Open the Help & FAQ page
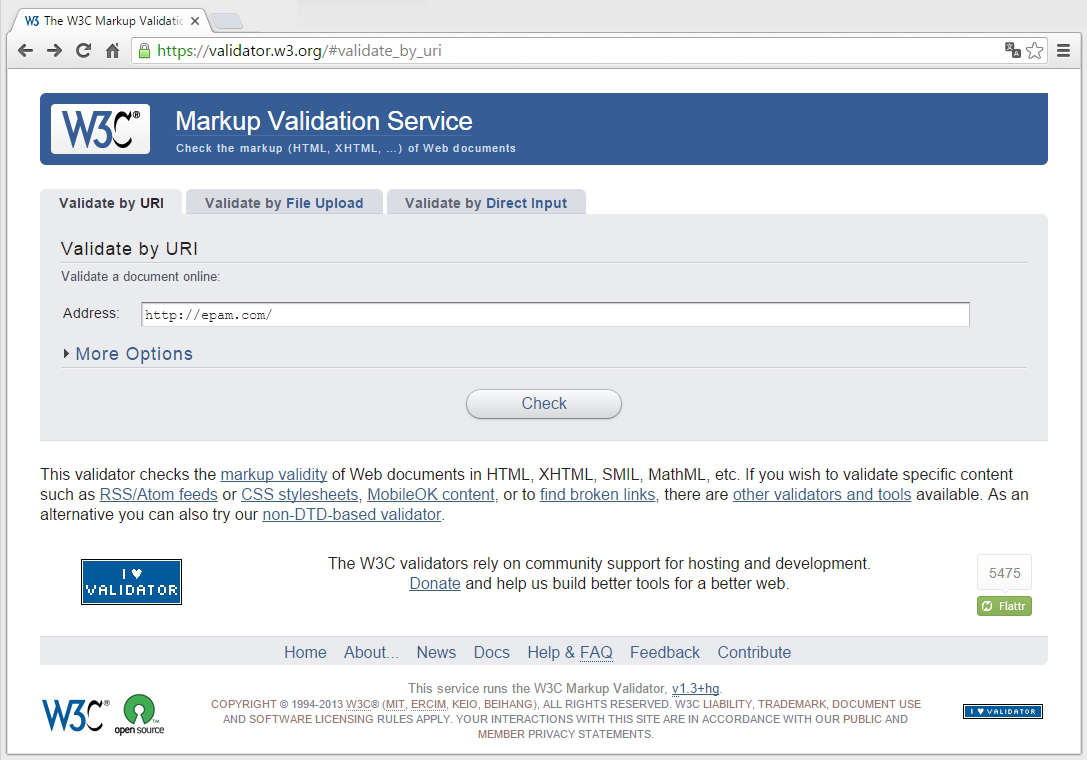Screen dimensions: 1087x760 [x=569, y=652]
